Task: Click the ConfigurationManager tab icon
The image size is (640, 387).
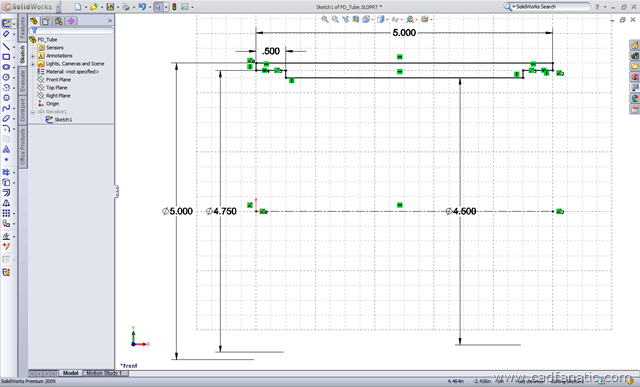Action: point(59,21)
